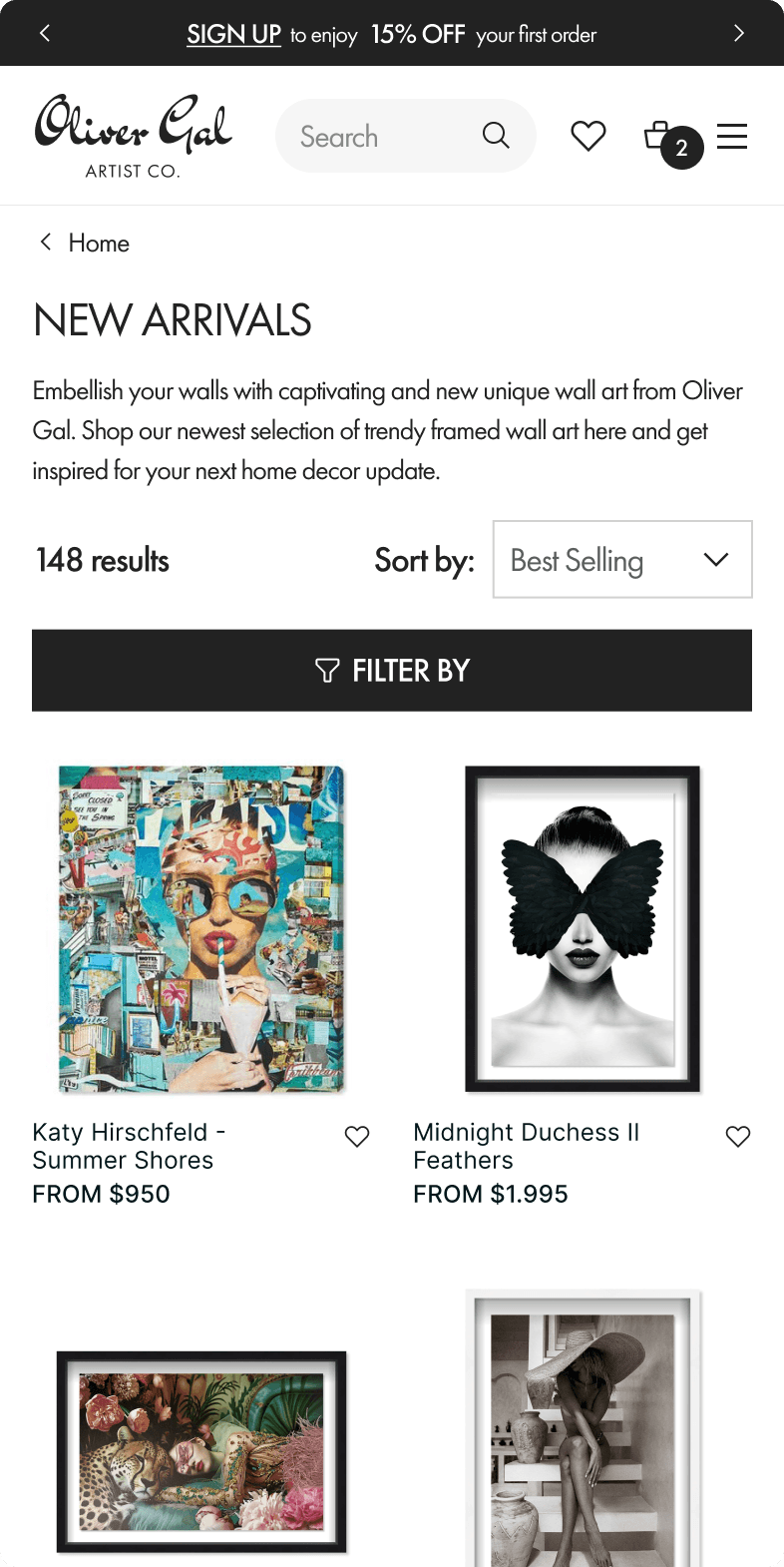Navigate to Home breadcrumb
784x1567 pixels.
tap(98, 242)
